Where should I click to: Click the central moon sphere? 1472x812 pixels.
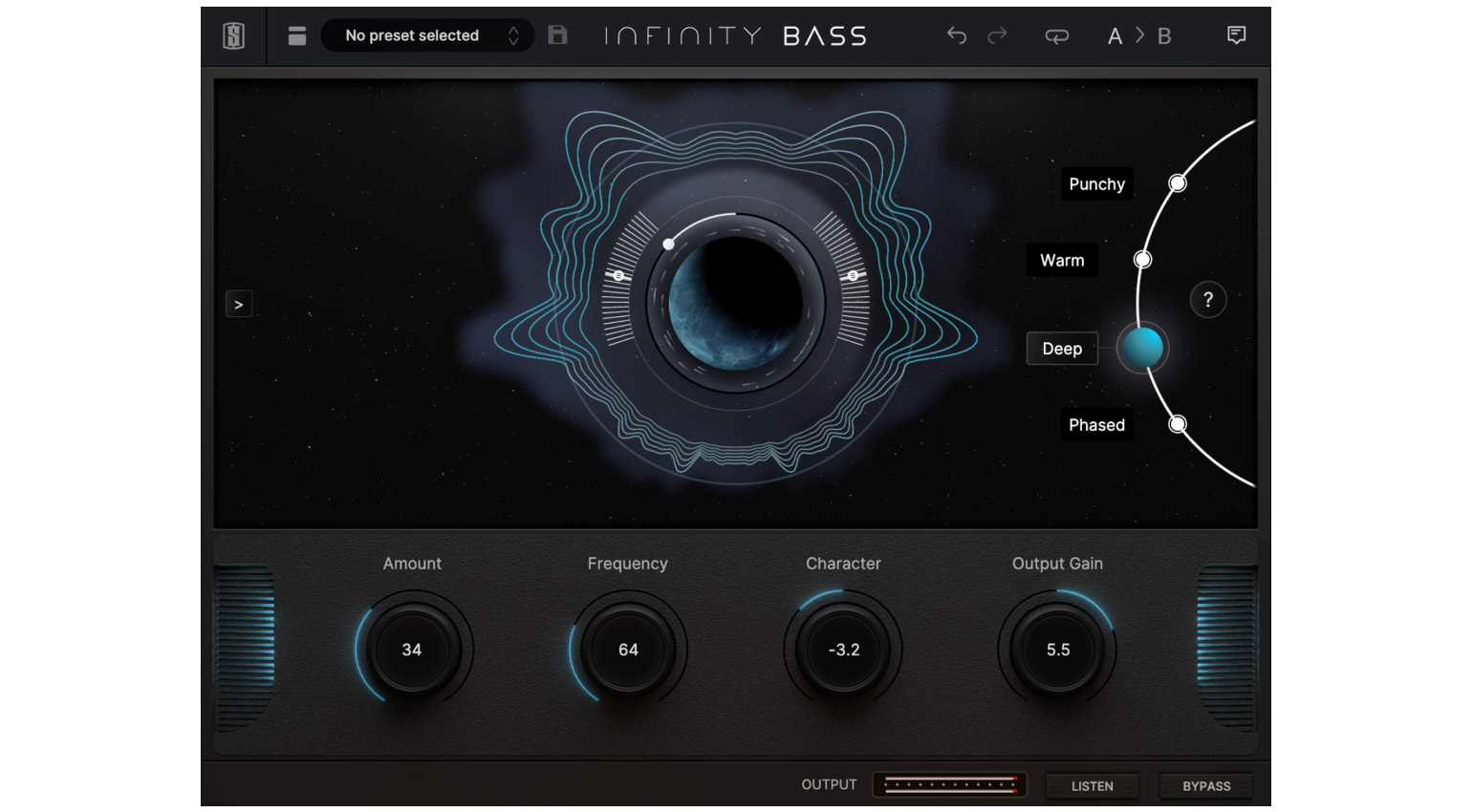(735, 302)
